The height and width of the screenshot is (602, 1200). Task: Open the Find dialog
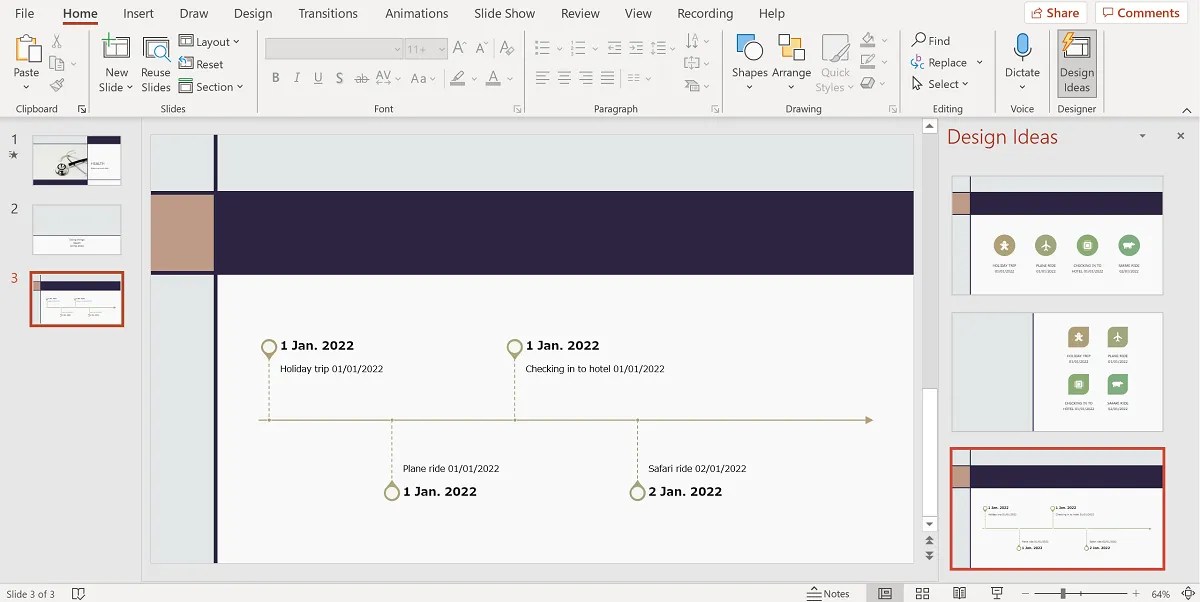pos(931,40)
